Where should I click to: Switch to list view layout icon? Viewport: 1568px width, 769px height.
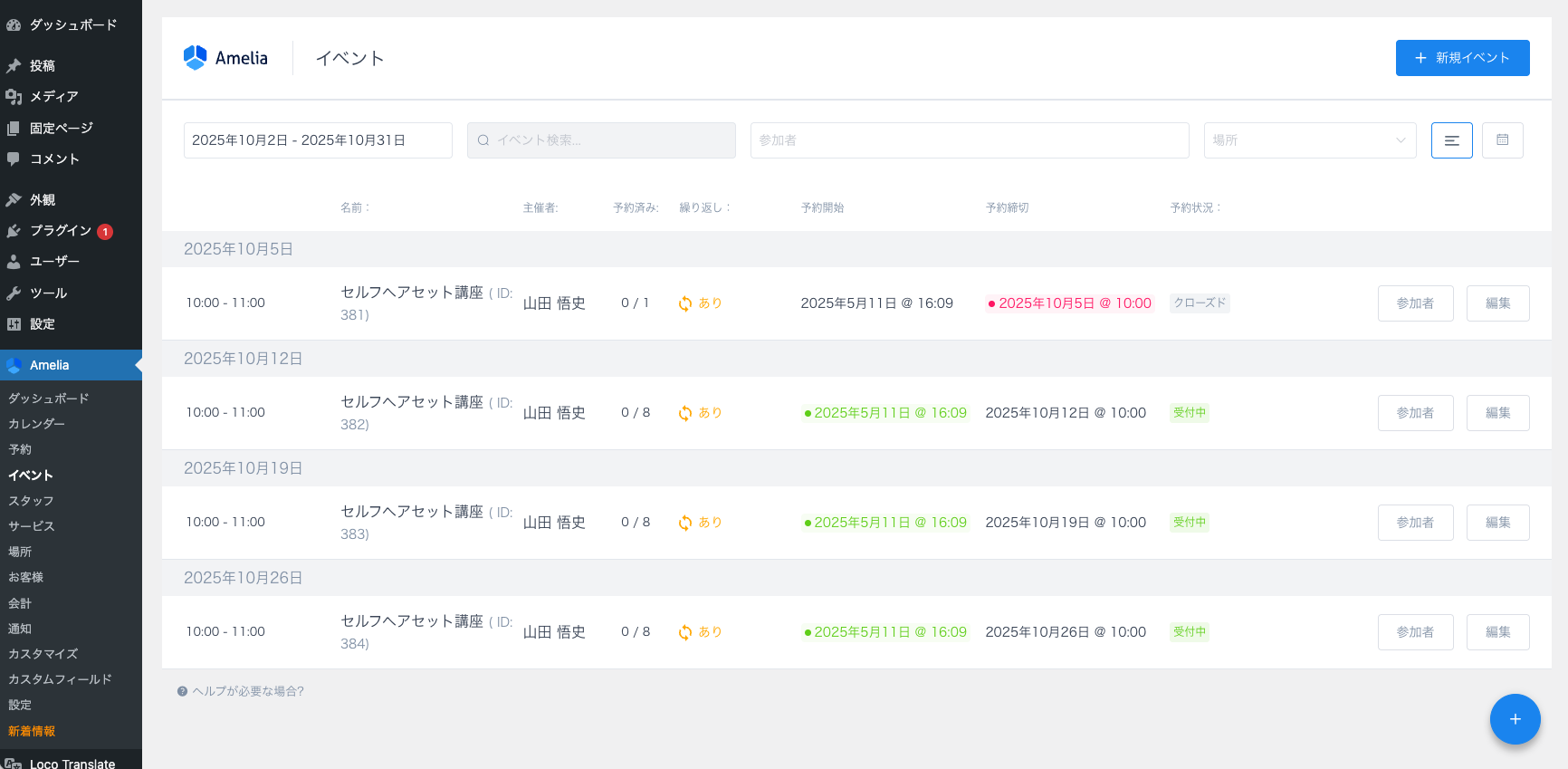click(x=1451, y=140)
